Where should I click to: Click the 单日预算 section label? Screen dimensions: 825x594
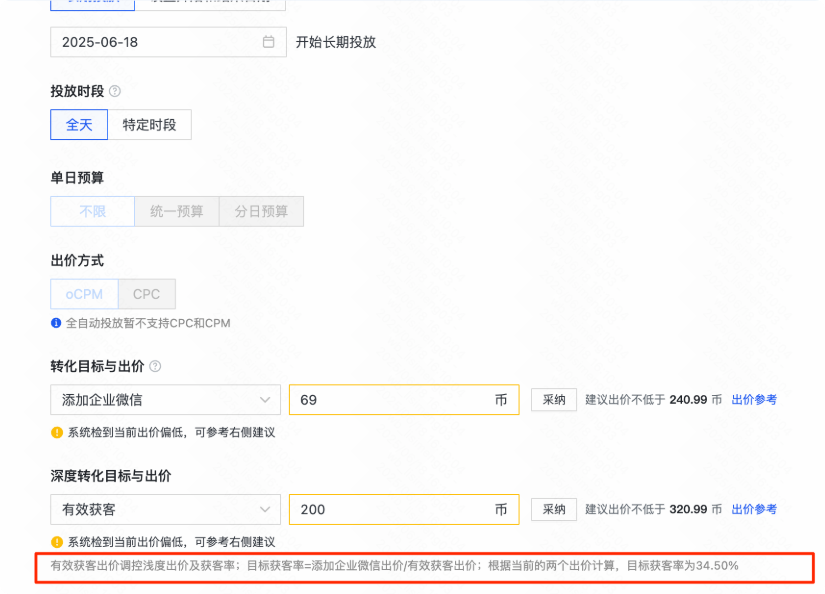77,178
